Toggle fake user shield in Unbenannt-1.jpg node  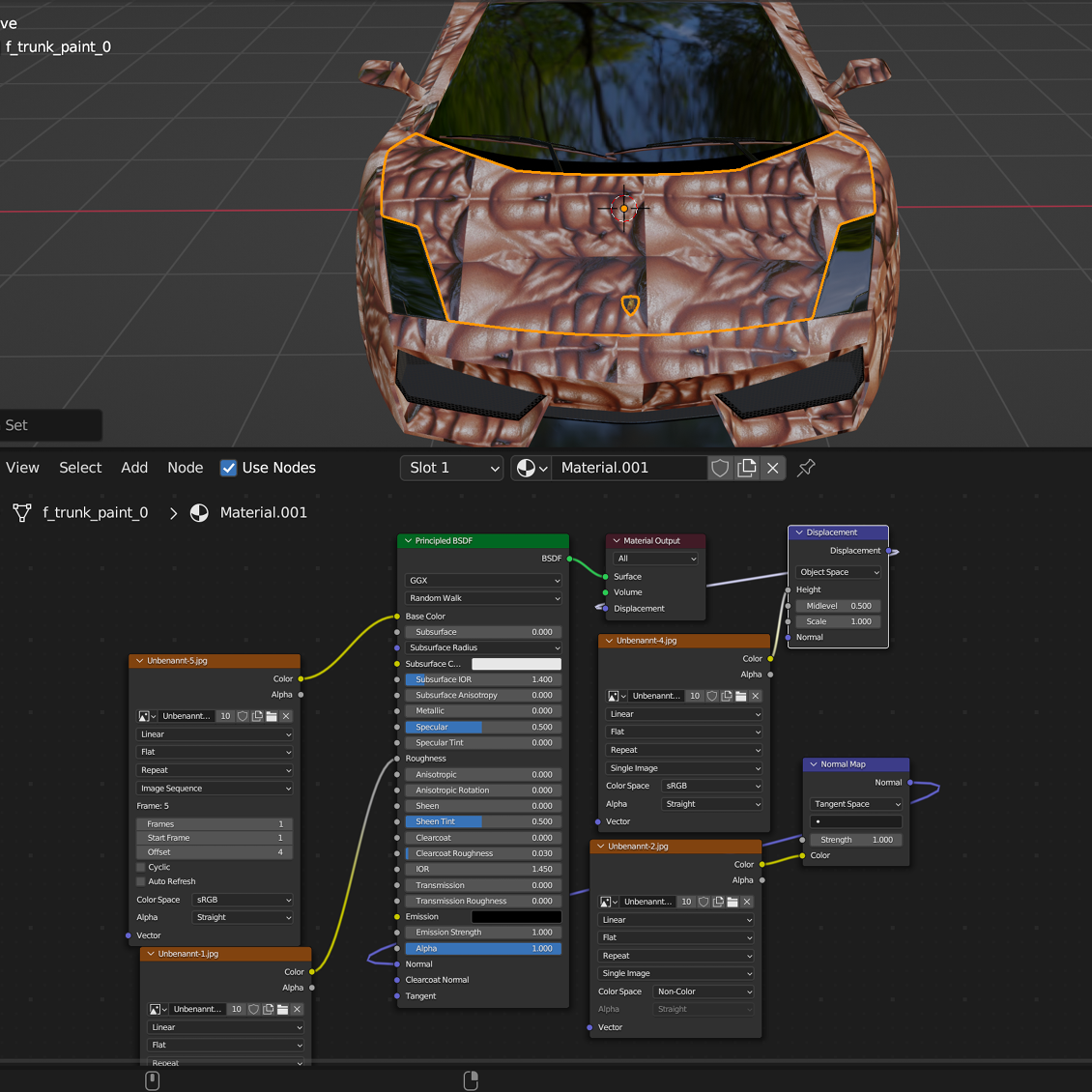point(253,1009)
